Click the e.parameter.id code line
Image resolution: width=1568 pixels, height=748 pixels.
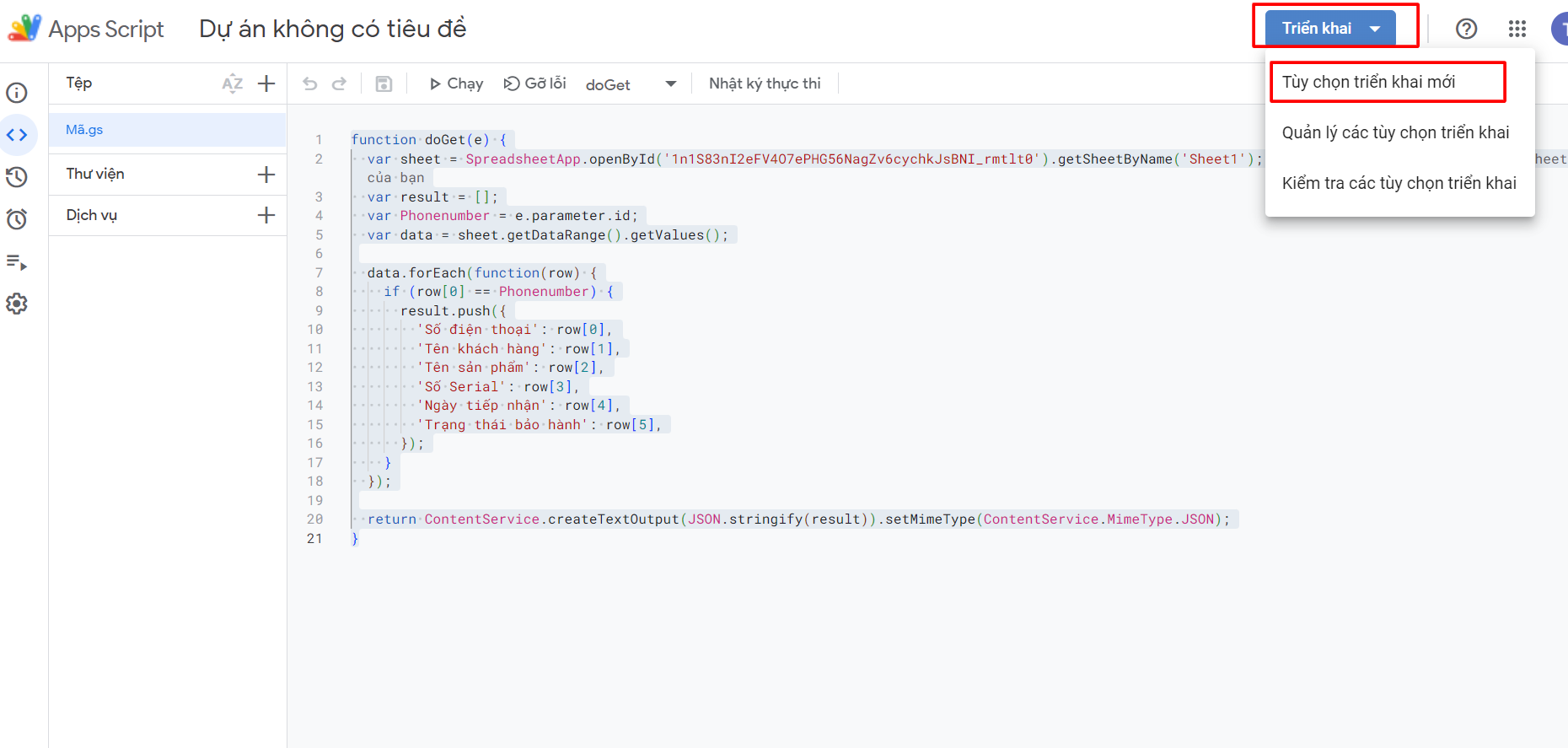pyautogui.click(x=502, y=216)
